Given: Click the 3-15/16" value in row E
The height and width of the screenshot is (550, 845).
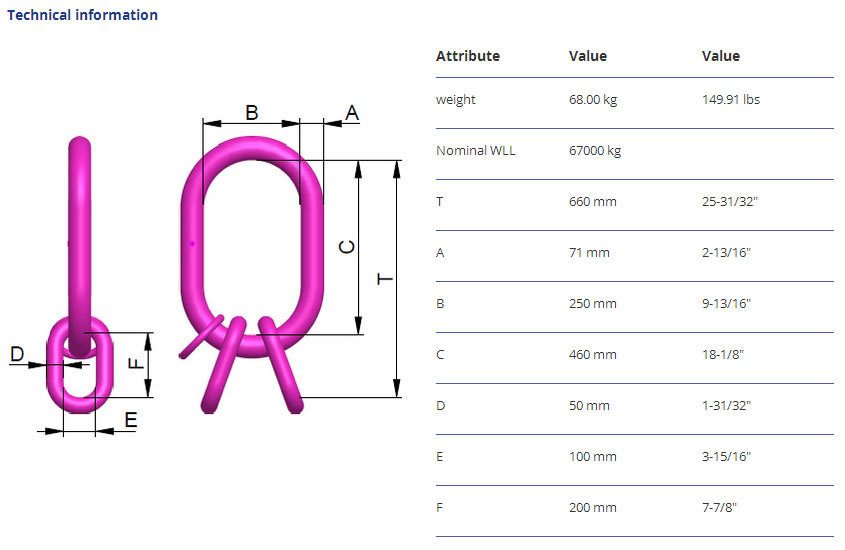Looking at the screenshot, I should tap(726, 456).
